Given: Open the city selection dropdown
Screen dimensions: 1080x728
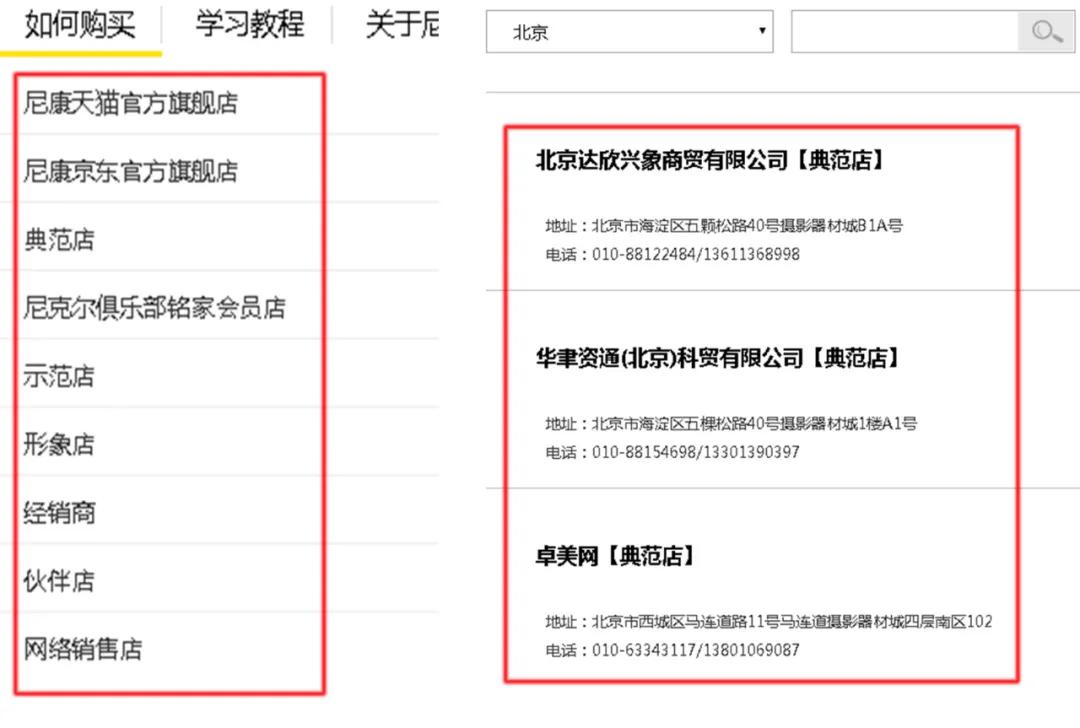Looking at the screenshot, I should (630, 31).
